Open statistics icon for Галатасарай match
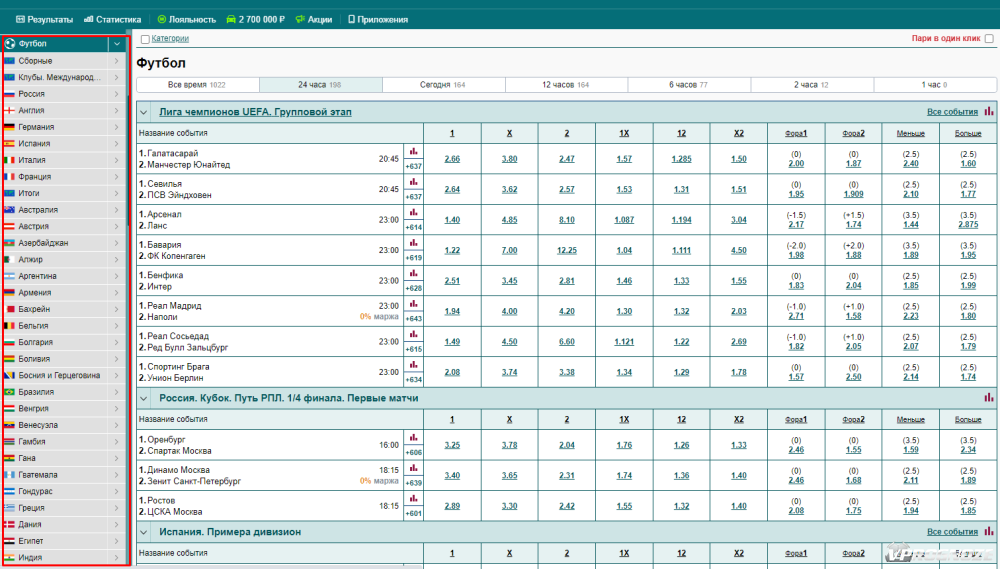This screenshot has width=1000, height=569. coord(413,153)
